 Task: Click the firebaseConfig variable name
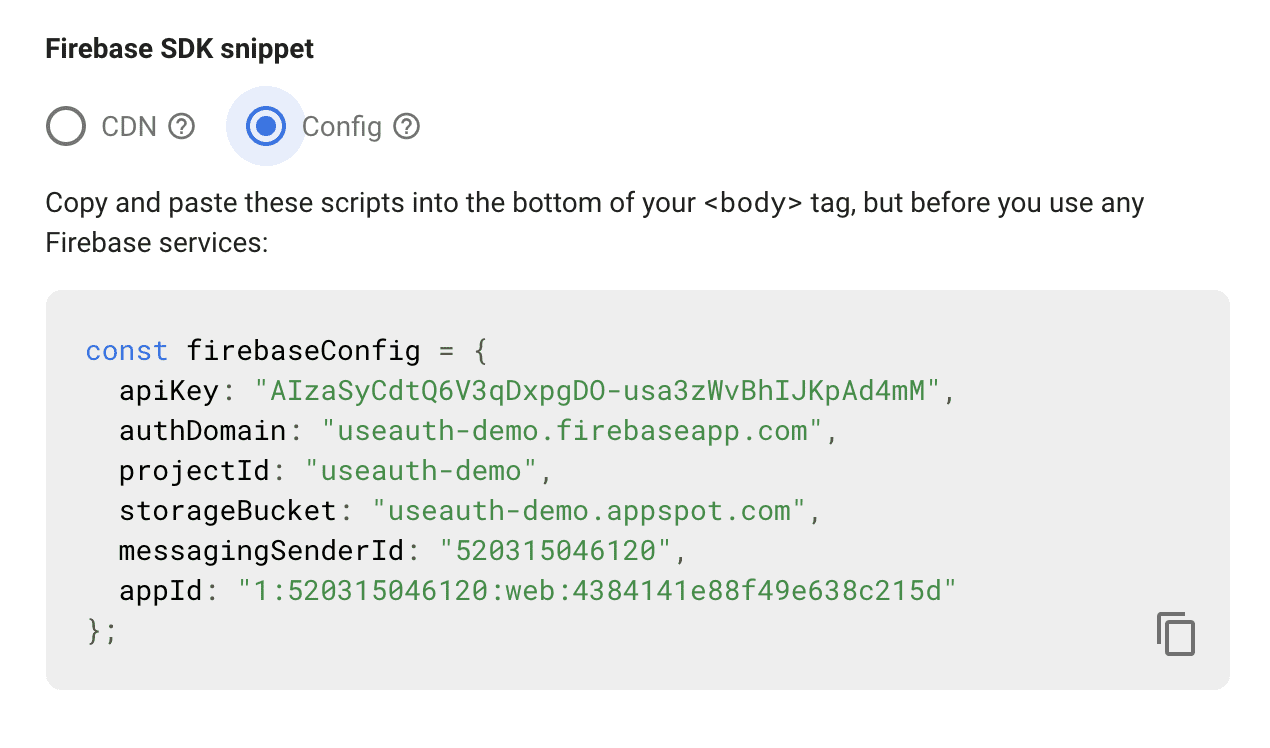click(303, 351)
